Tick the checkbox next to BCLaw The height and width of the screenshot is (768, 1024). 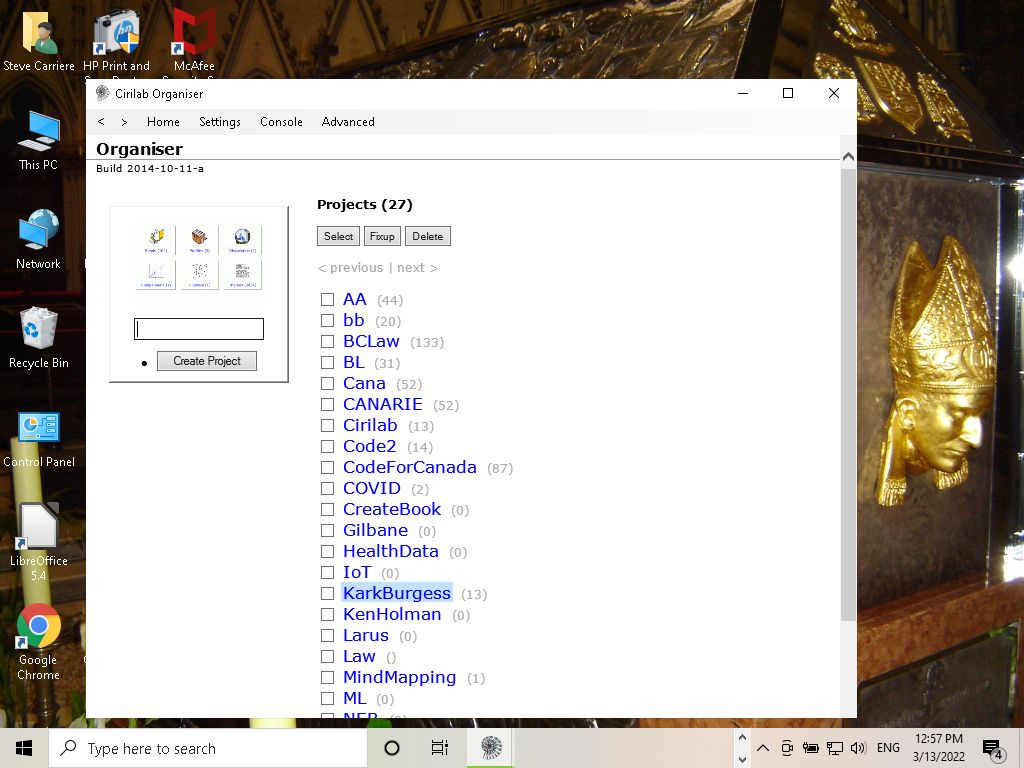click(x=327, y=342)
